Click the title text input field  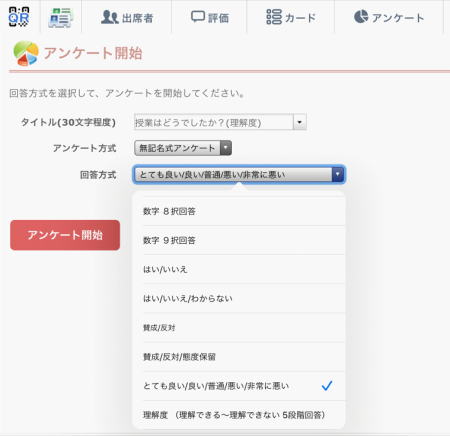click(213, 123)
